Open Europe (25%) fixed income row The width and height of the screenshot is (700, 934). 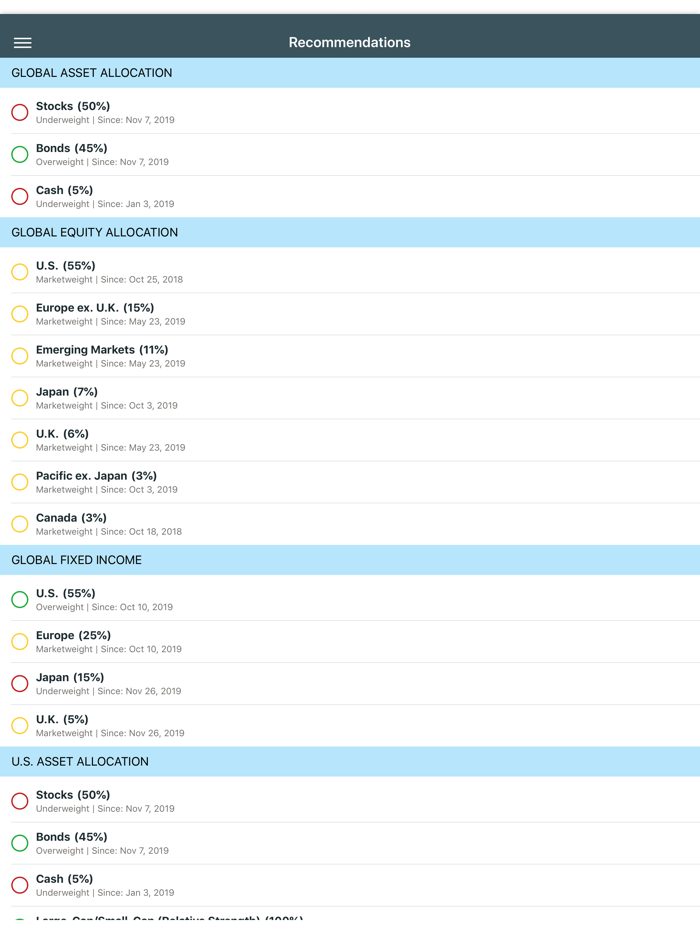pyautogui.click(x=350, y=642)
